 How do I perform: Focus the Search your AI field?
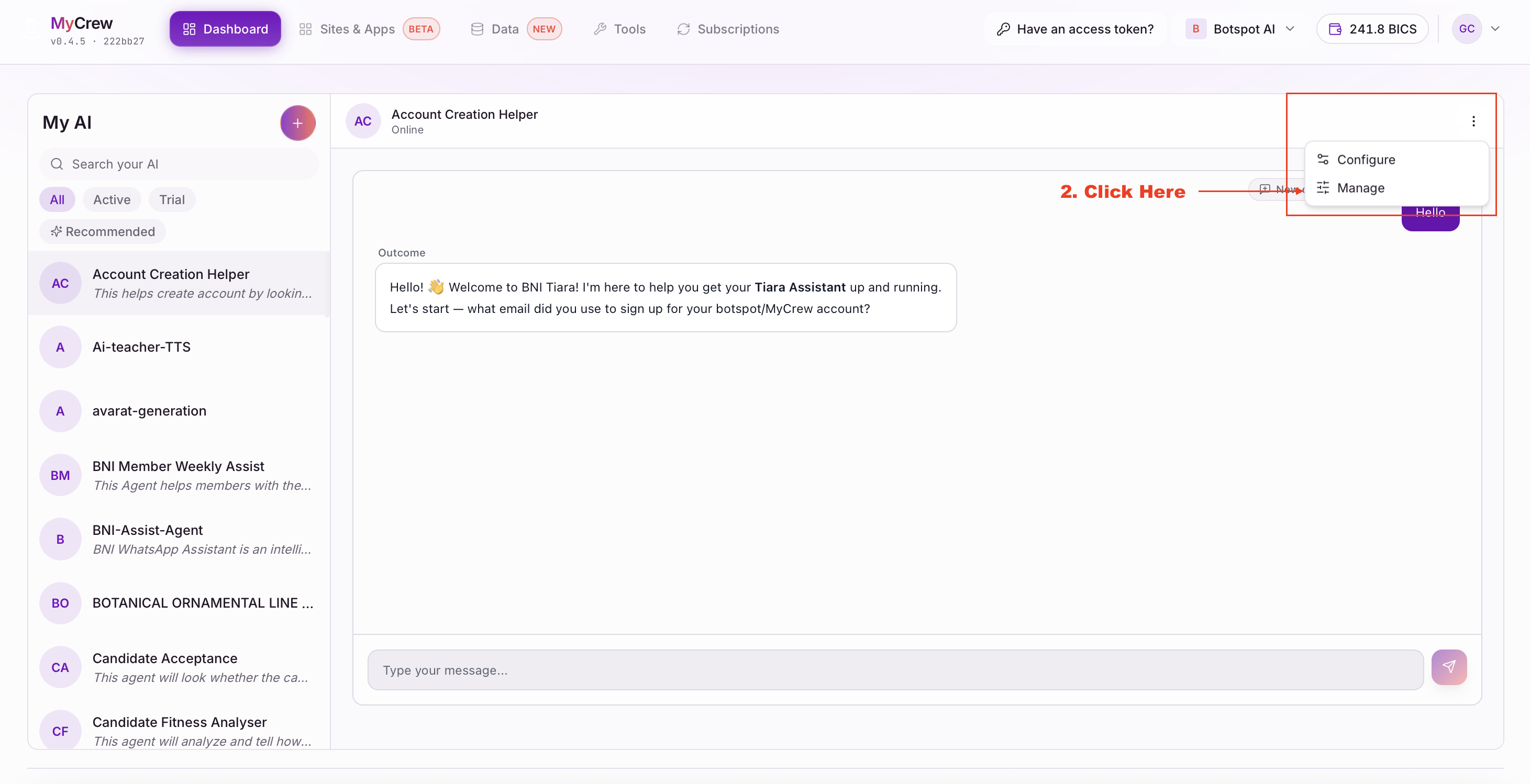[x=180, y=164]
